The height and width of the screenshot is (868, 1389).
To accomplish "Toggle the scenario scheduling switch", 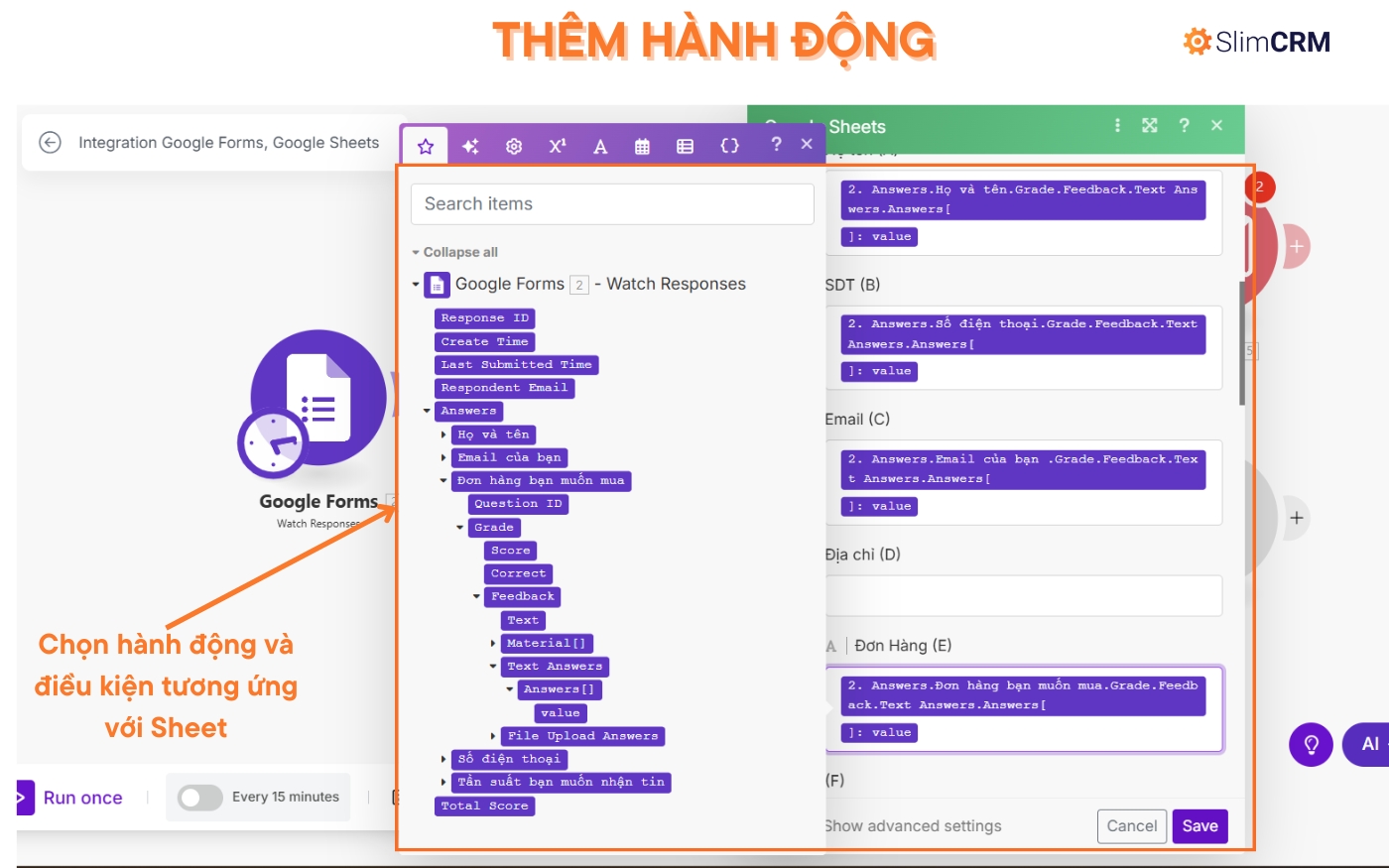I will [199, 798].
